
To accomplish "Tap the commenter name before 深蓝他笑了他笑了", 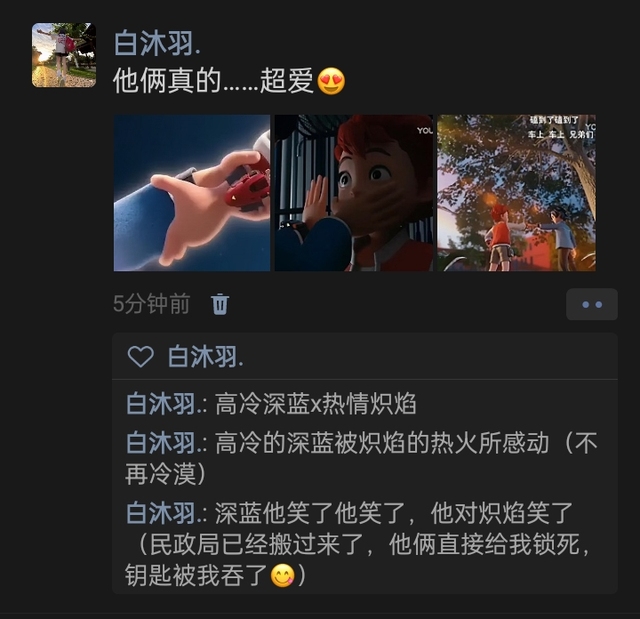I will click(167, 513).
